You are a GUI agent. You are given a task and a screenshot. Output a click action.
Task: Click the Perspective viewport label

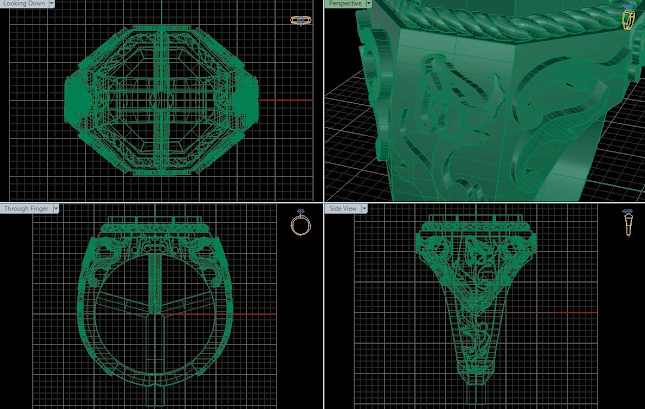pyautogui.click(x=345, y=3)
